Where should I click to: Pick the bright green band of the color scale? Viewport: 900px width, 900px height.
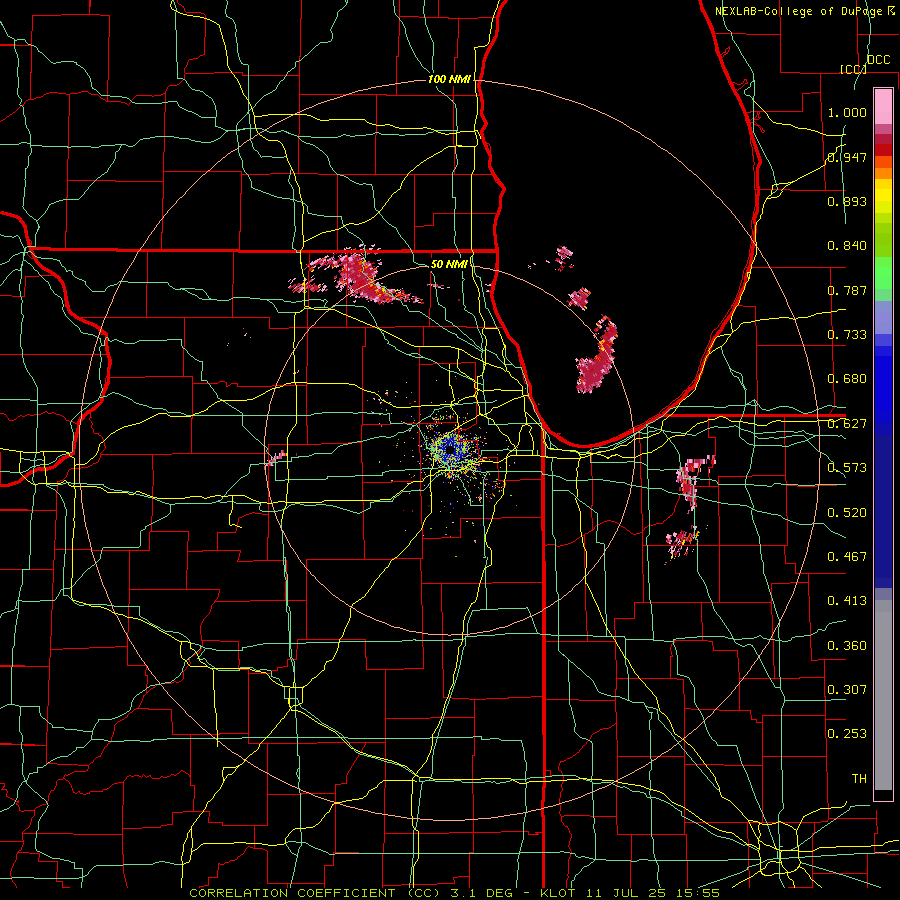tap(883, 273)
